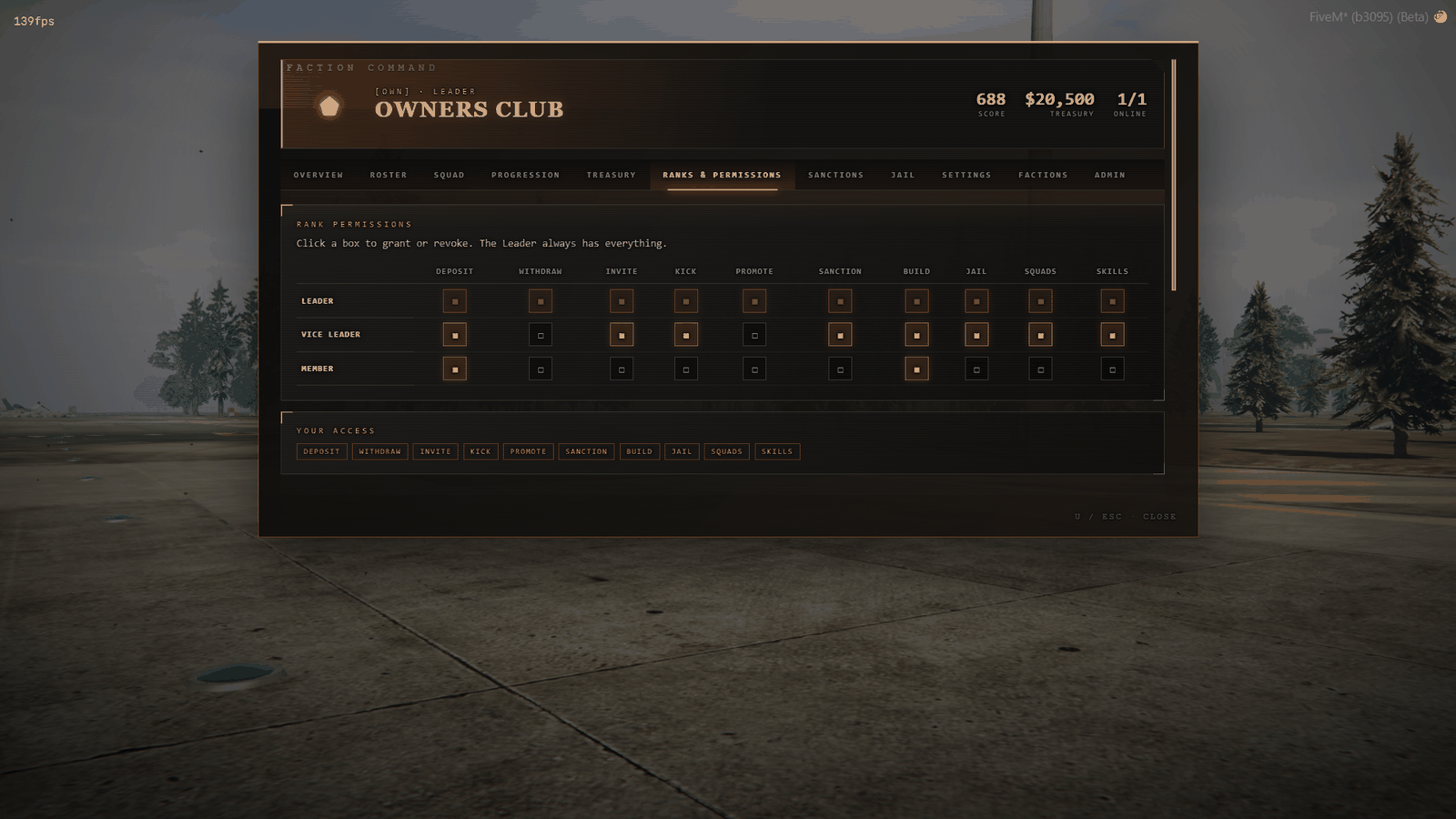The width and height of the screenshot is (1456, 819).
Task: Click the FiveM logo icon in corner
Action: click(x=1441, y=16)
